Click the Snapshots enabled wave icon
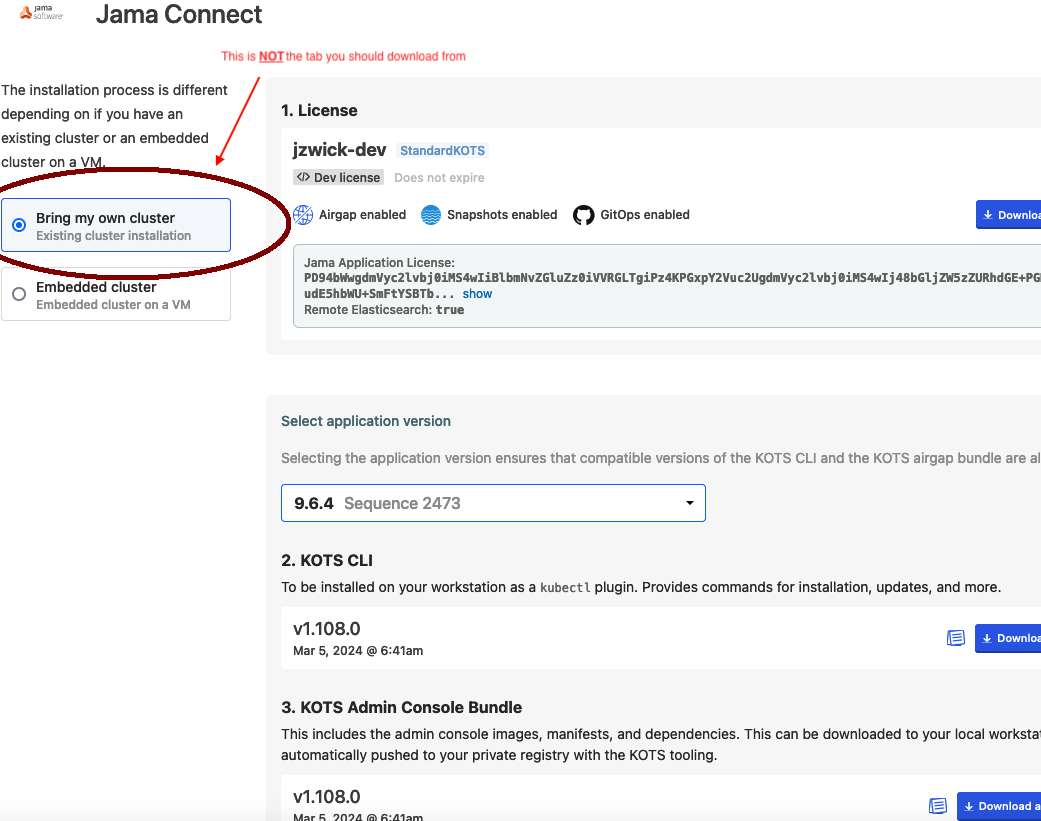Viewport: 1041px width, 821px height. [x=431, y=215]
